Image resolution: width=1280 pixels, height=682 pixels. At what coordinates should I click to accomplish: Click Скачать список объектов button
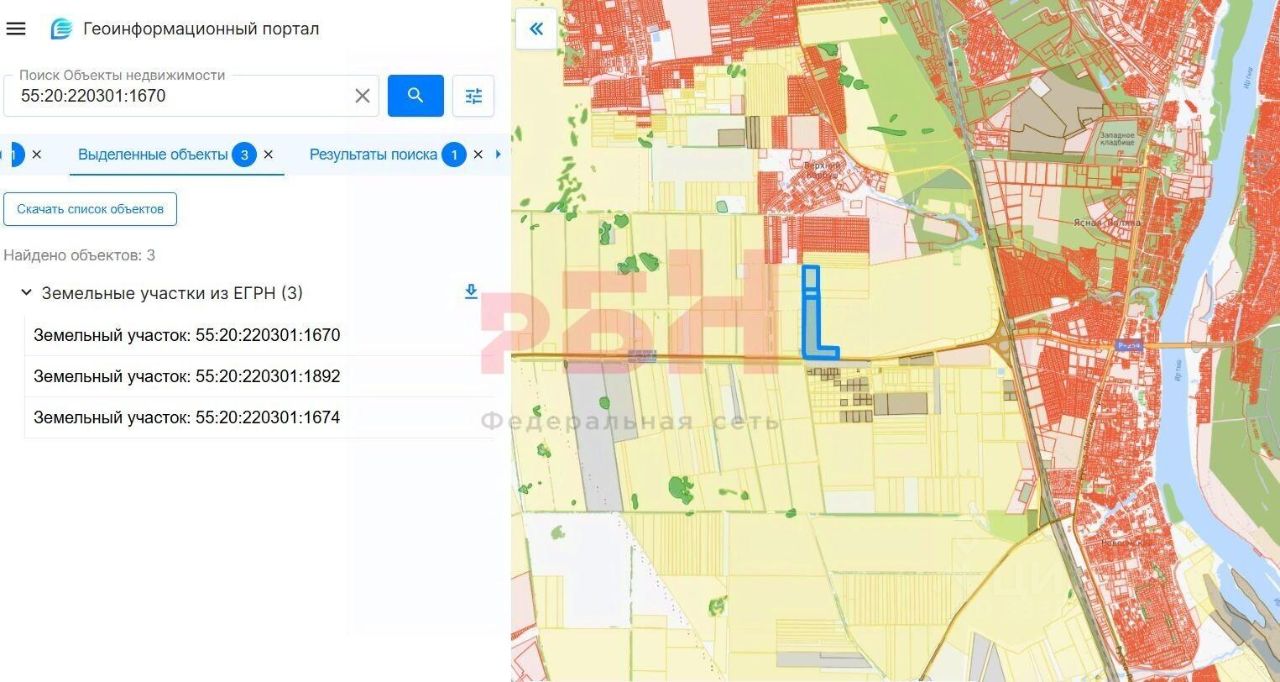click(90, 209)
